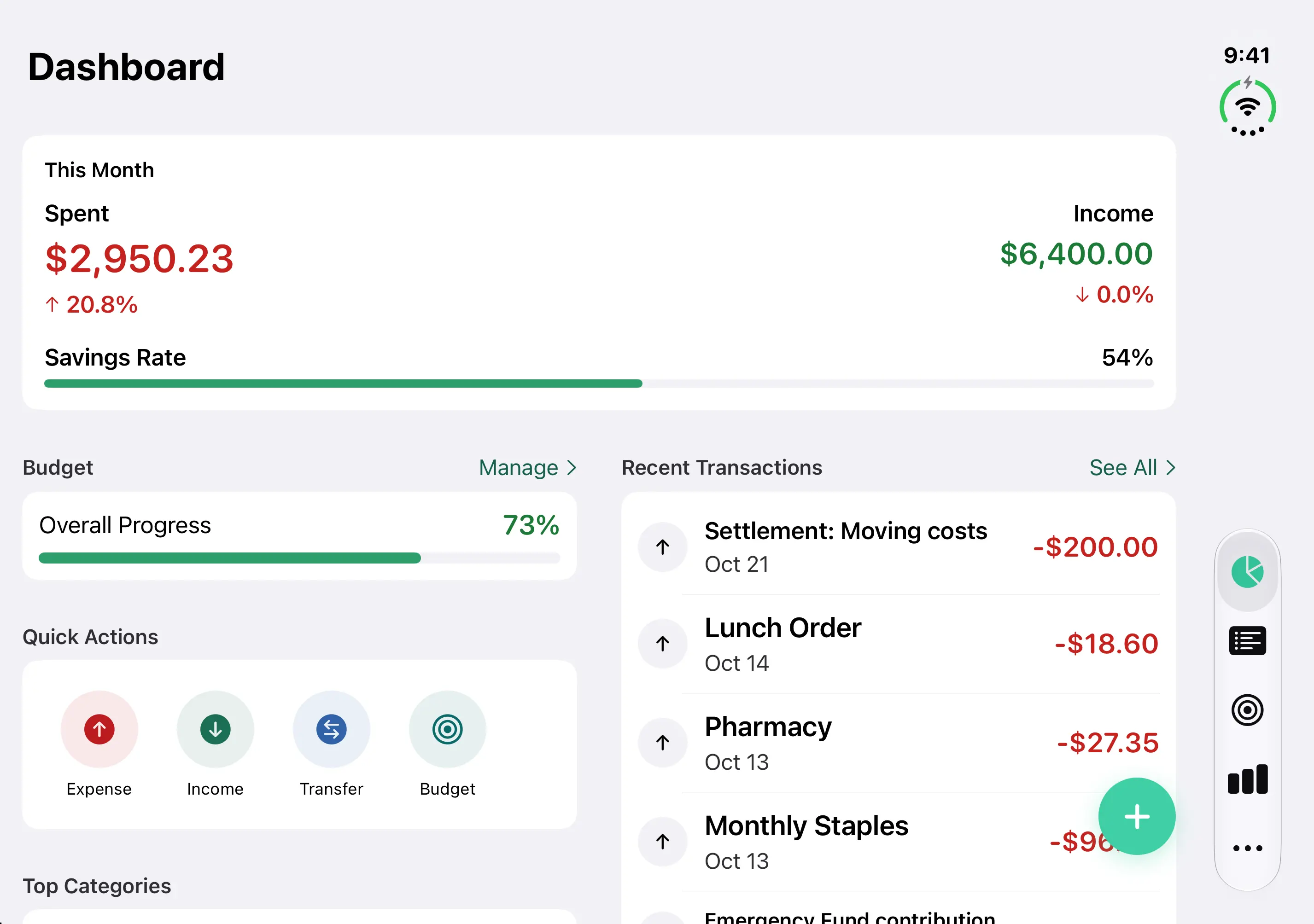Open See All transactions link

1133,467
